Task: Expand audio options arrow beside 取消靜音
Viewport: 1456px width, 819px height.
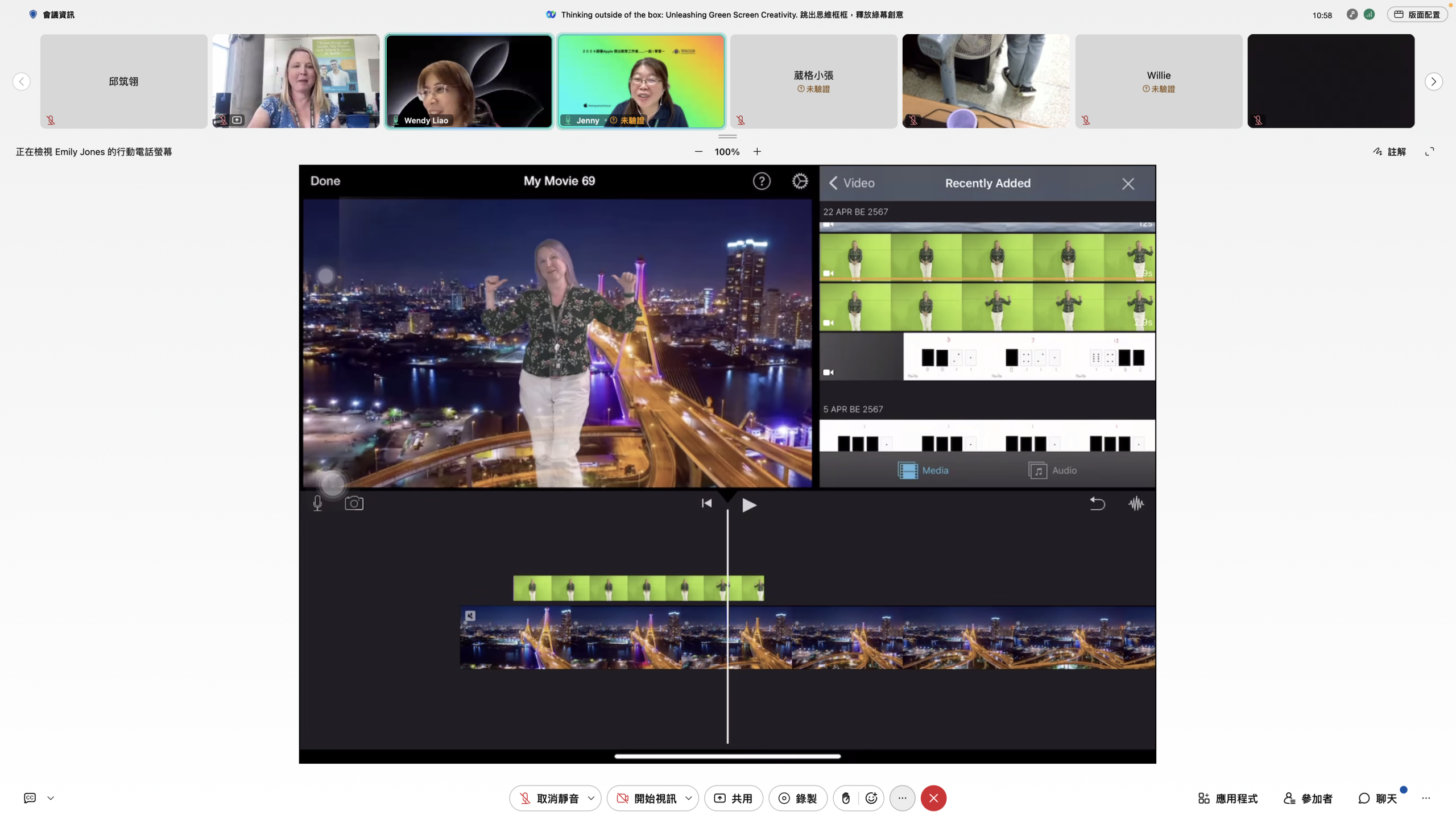Action: click(x=591, y=798)
